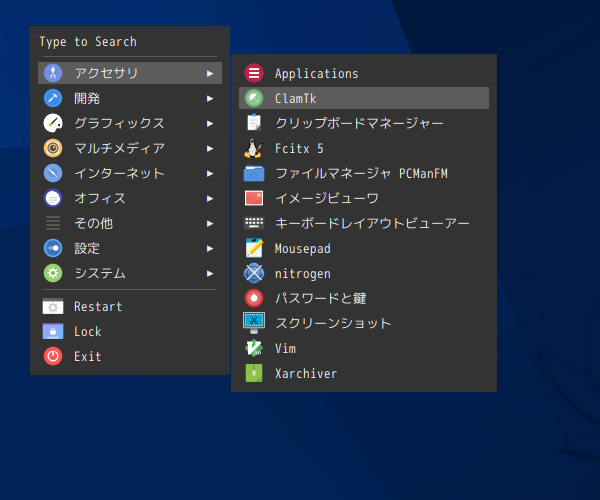Click the Fcitx 5 penguin icon
Screen dimensions: 600x500
click(254, 148)
